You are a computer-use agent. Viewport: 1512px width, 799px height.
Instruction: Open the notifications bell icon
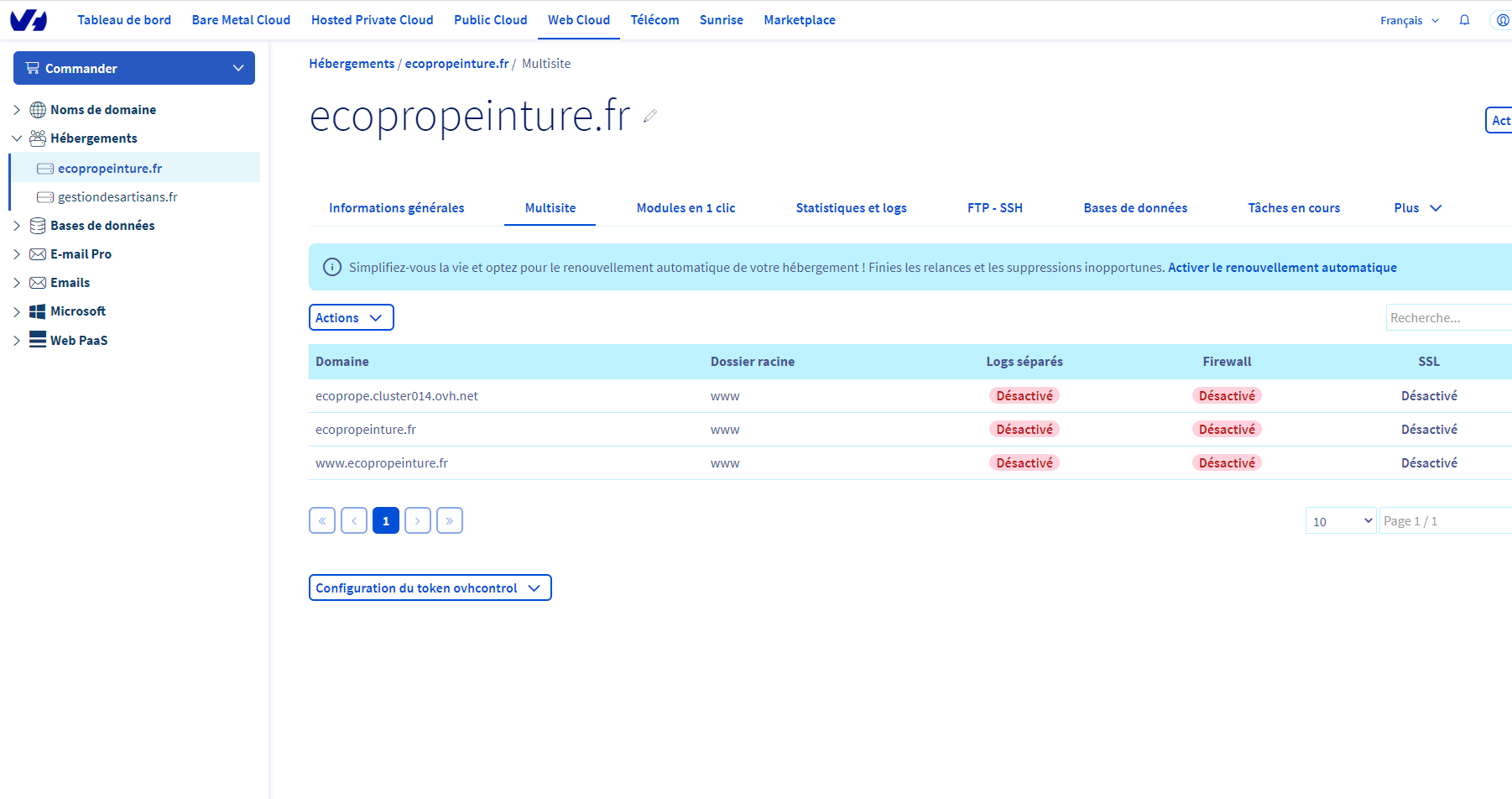tap(1464, 20)
